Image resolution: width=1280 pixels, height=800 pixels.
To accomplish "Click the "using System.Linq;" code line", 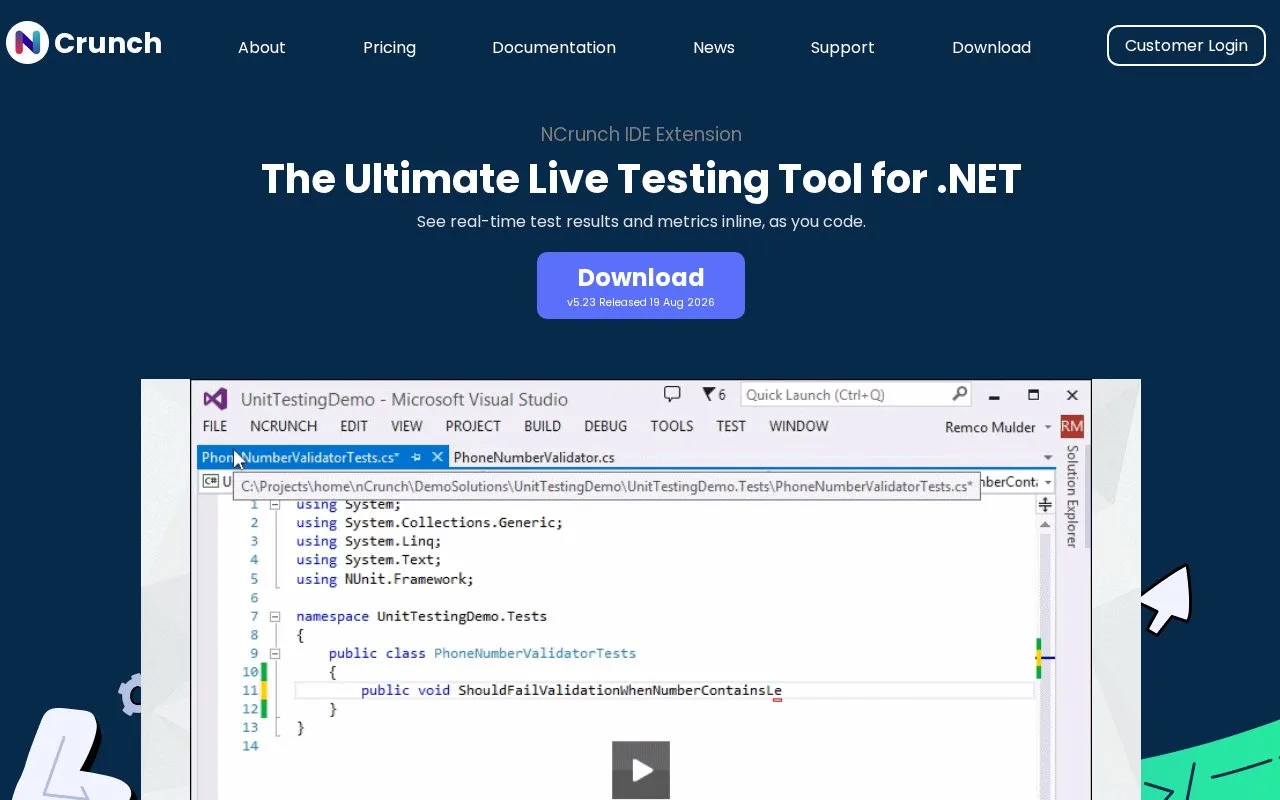I will 368,541.
